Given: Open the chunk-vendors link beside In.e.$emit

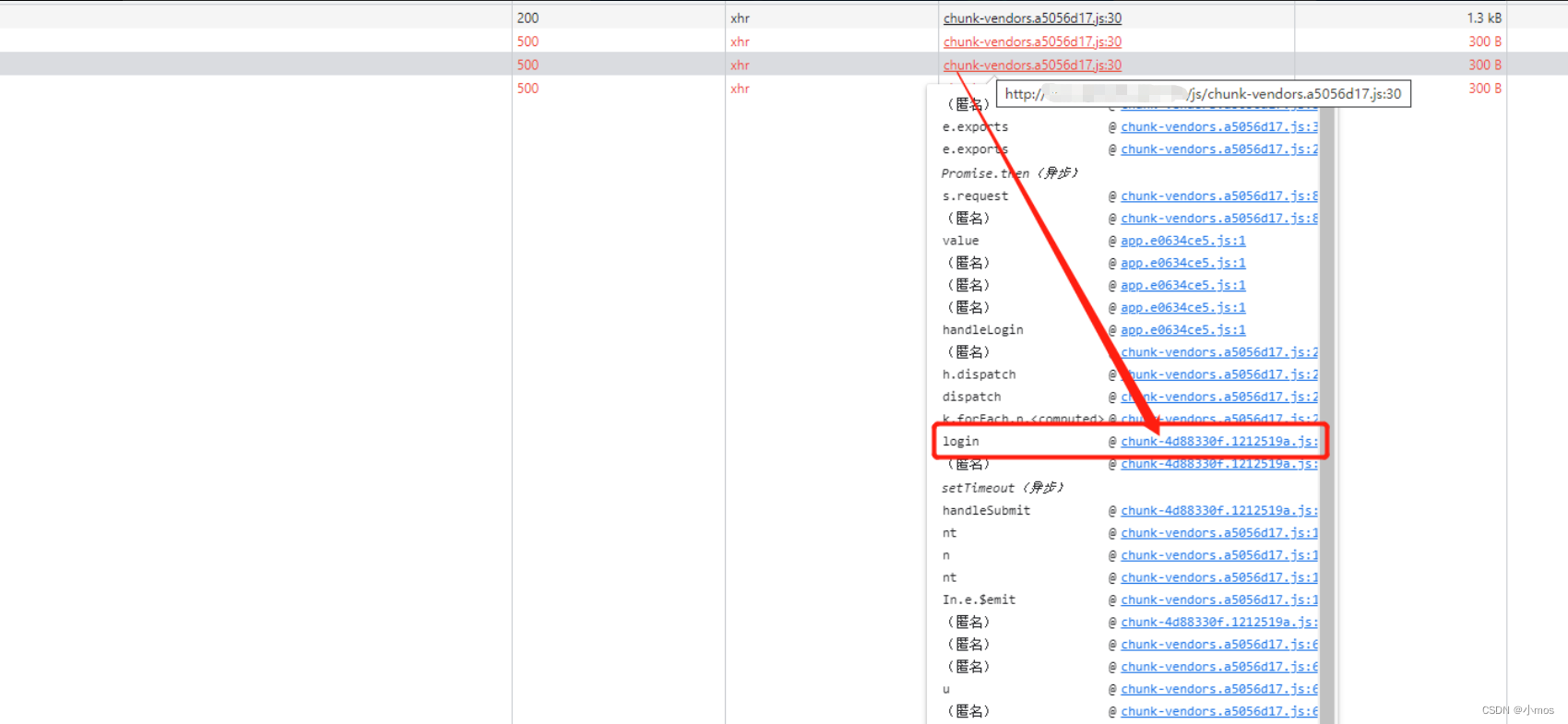Looking at the screenshot, I should pyautogui.click(x=1219, y=600).
